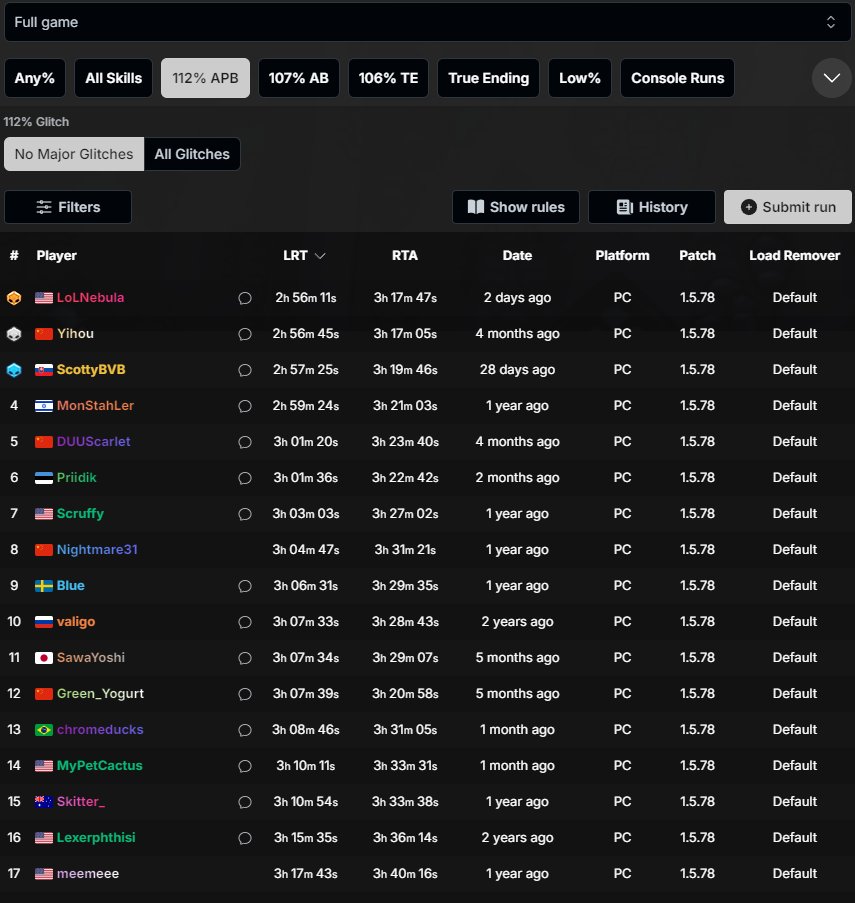Open the Filters panel
The width and height of the screenshot is (855, 903).
(x=68, y=207)
